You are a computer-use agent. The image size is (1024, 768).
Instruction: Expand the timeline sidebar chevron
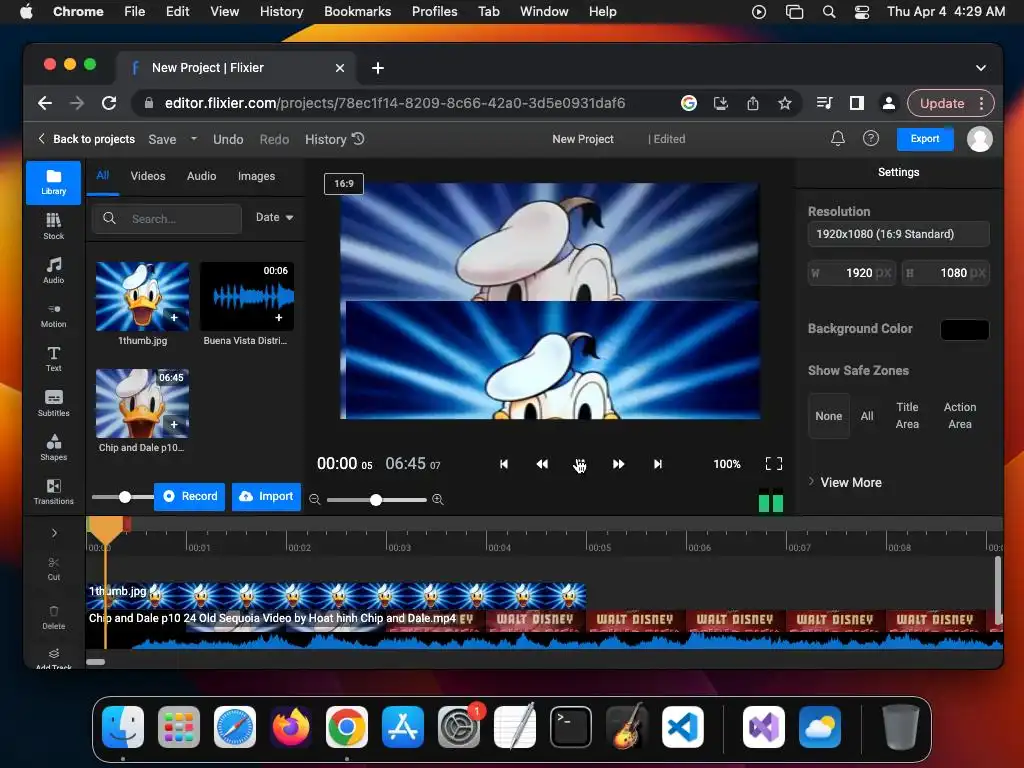pyautogui.click(x=54, y=533)
